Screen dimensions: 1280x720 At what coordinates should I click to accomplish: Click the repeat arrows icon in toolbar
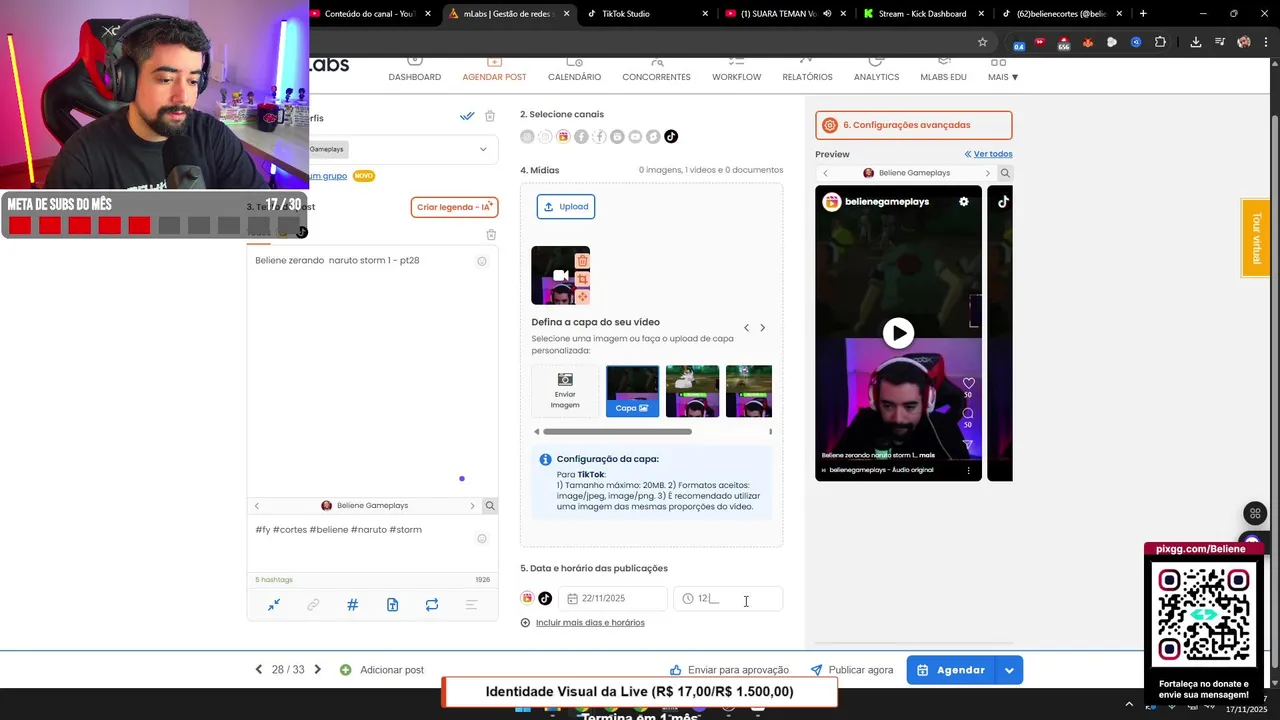(x=432, y=605)
